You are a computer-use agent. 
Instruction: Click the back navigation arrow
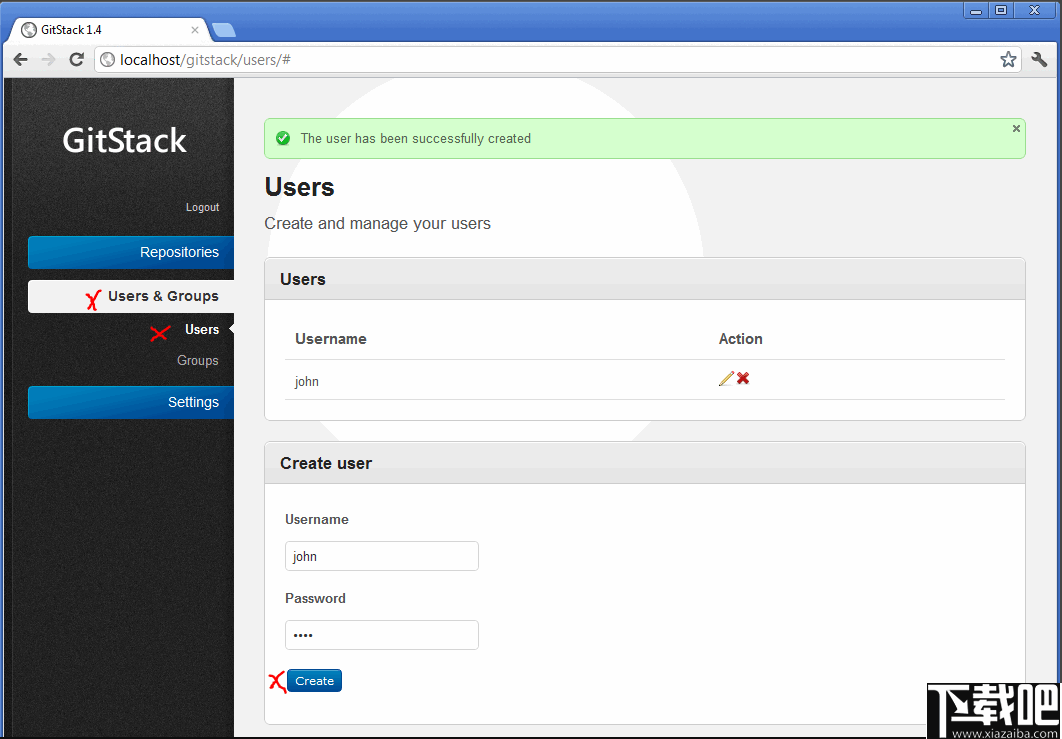pos(20,59)
